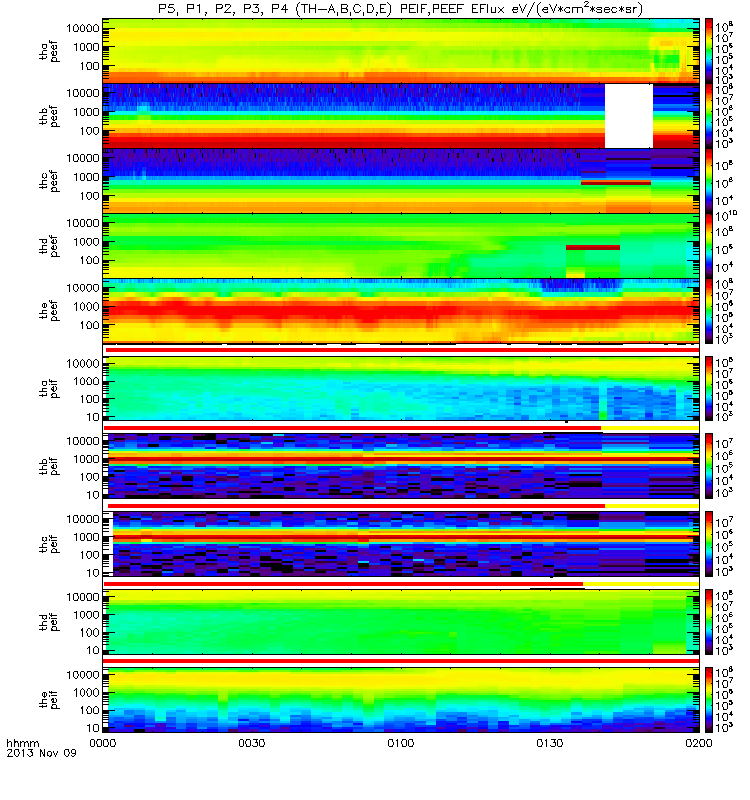
Task: Select the 'the peef' axis label
Action: 49,311
